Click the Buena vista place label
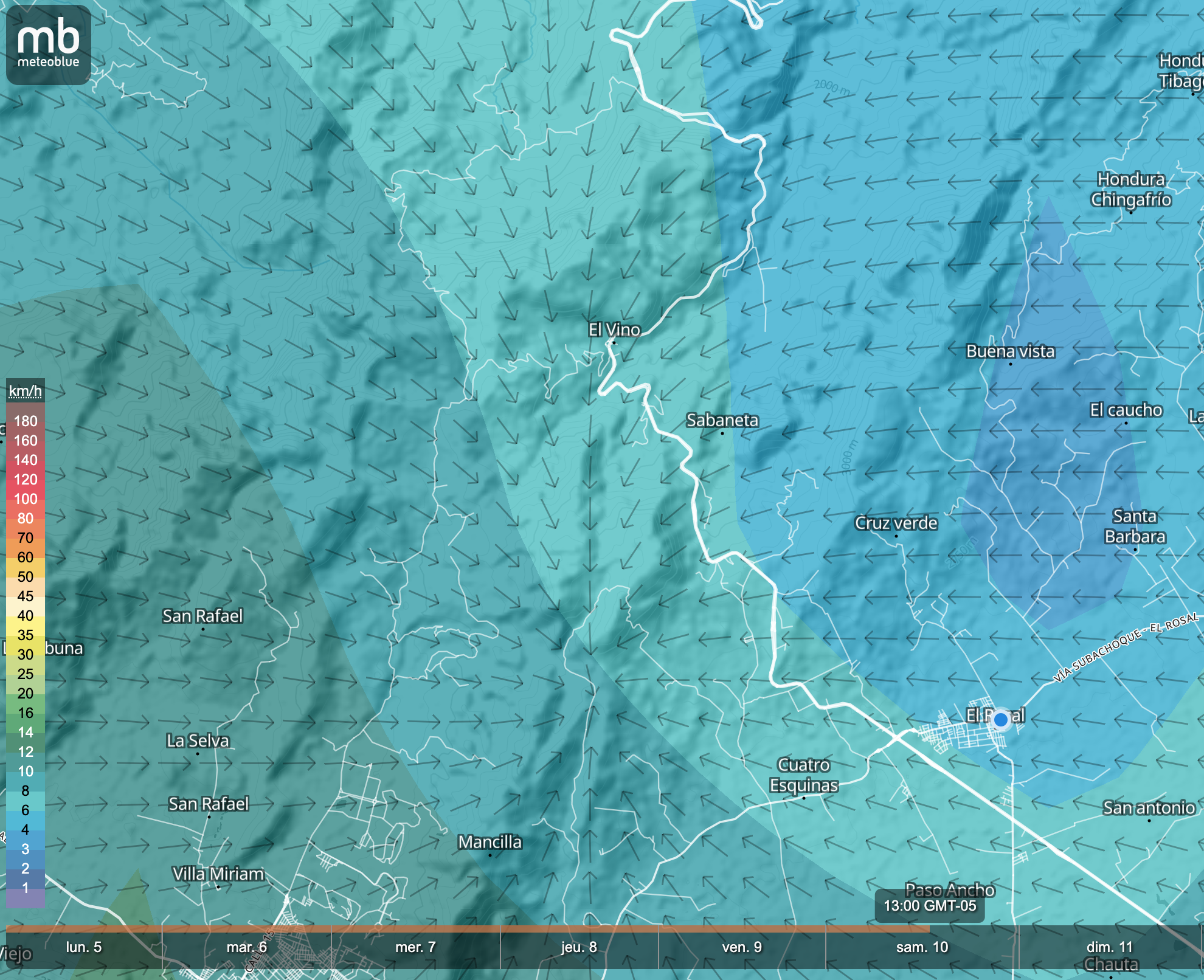1204x980 pixels. click(1010, 351)
